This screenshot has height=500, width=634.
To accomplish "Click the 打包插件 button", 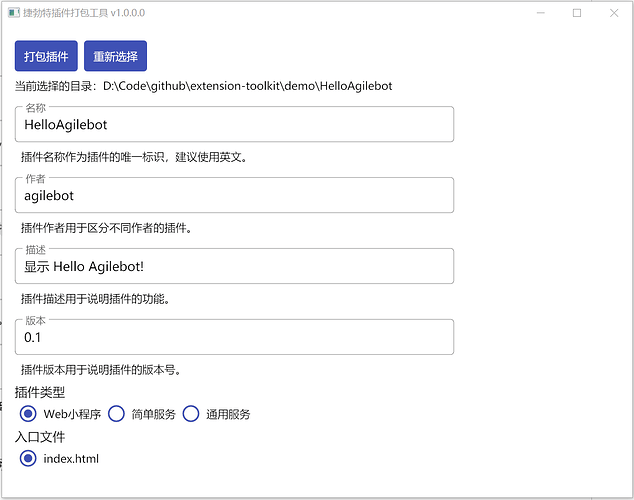I will (46, 56).
